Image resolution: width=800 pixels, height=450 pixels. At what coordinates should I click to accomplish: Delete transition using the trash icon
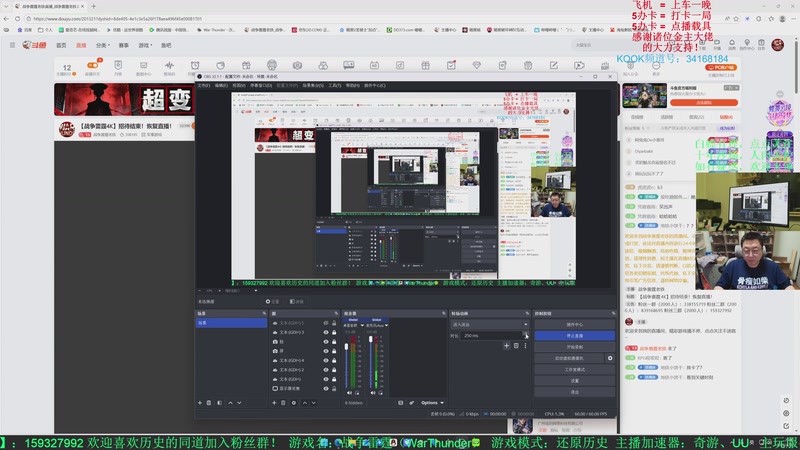click(x=516, y=345)
